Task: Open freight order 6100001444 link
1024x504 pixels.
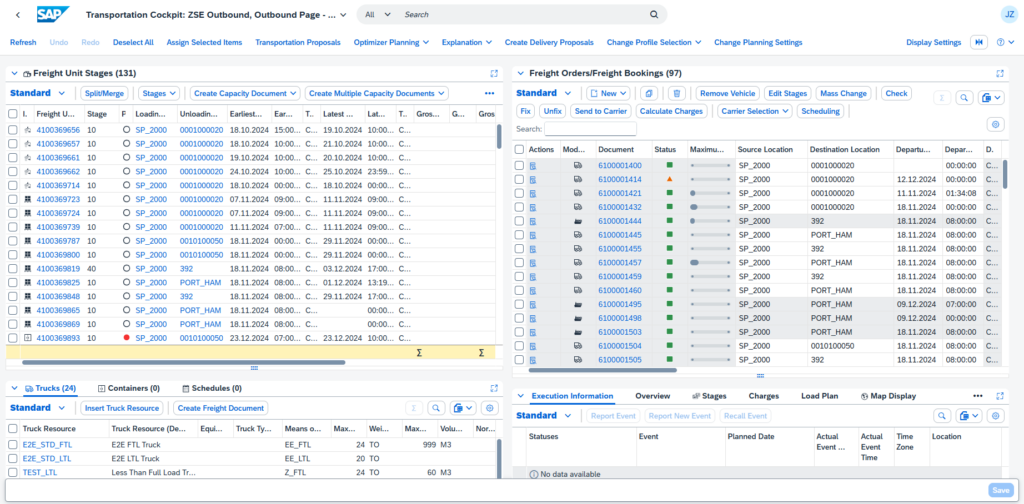Action: tap(619, 220)
